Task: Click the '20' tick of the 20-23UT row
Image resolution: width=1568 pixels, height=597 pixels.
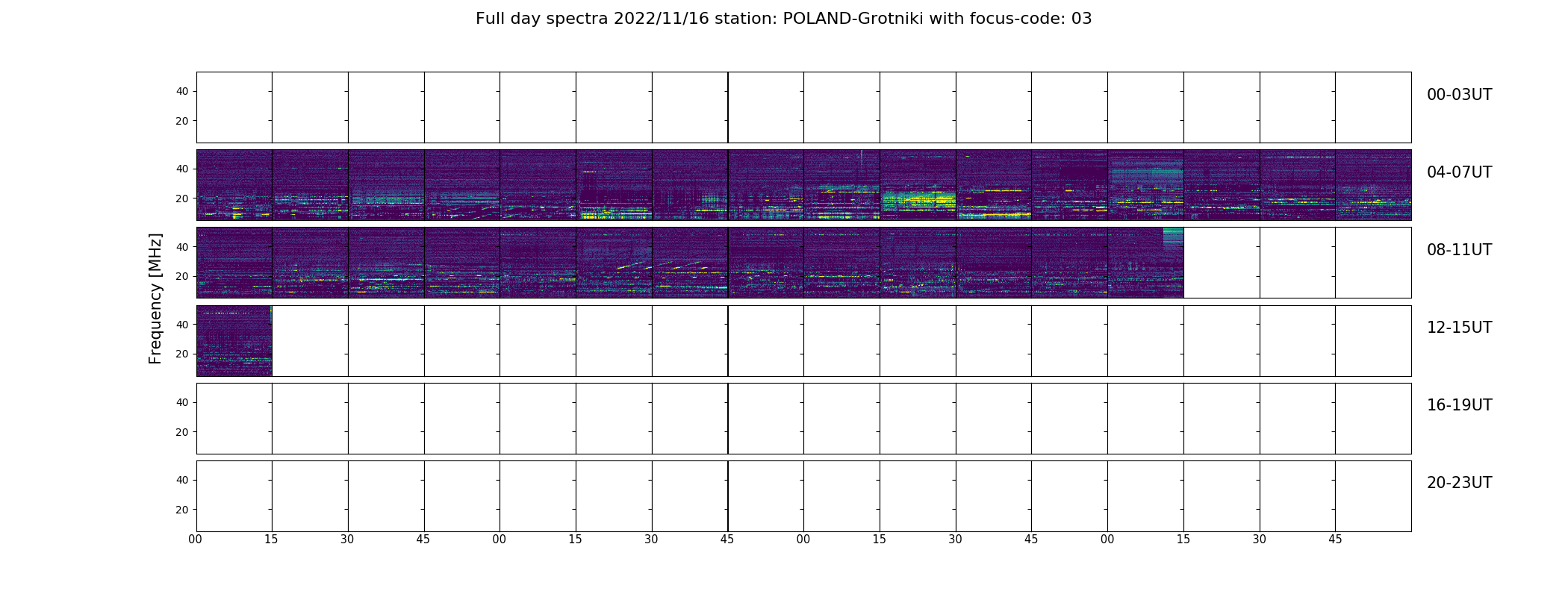Action: coord(182,510)
